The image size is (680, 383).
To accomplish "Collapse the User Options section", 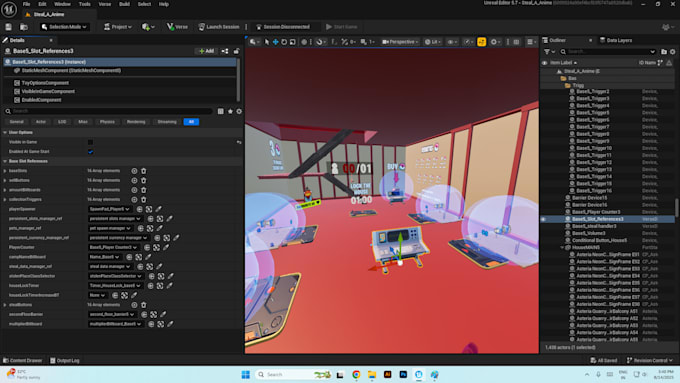I will (x=5, y=132).
